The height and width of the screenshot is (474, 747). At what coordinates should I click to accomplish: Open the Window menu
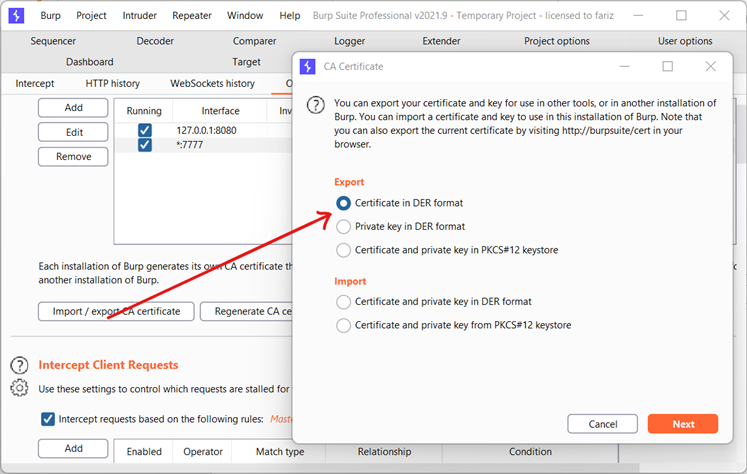(x=245, y=16)
